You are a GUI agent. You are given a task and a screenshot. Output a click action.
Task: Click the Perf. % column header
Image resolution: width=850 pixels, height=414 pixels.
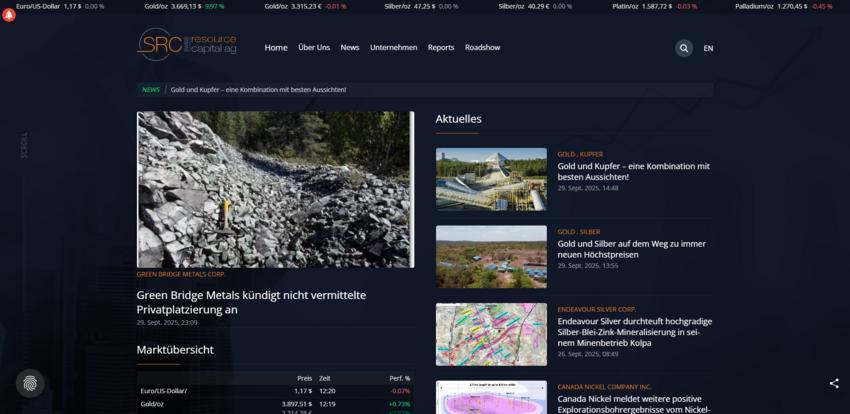coord(400,378)
